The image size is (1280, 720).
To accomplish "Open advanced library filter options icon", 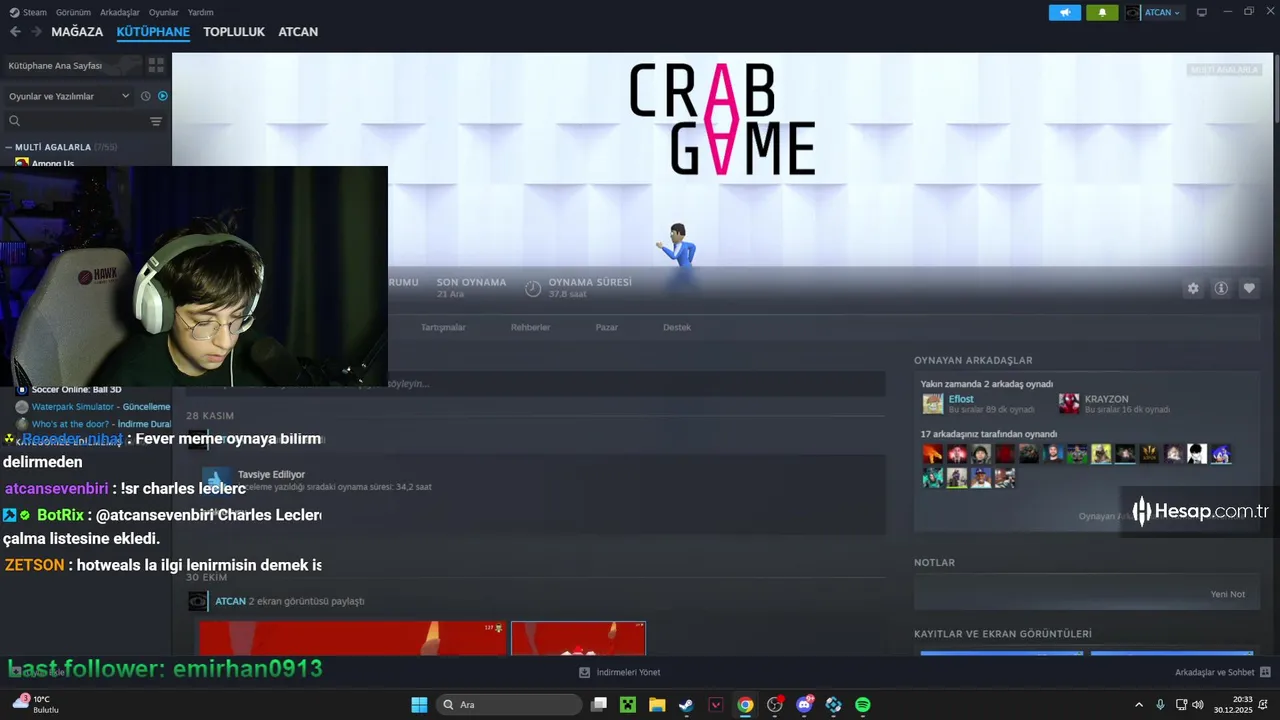I will point(156,121).
